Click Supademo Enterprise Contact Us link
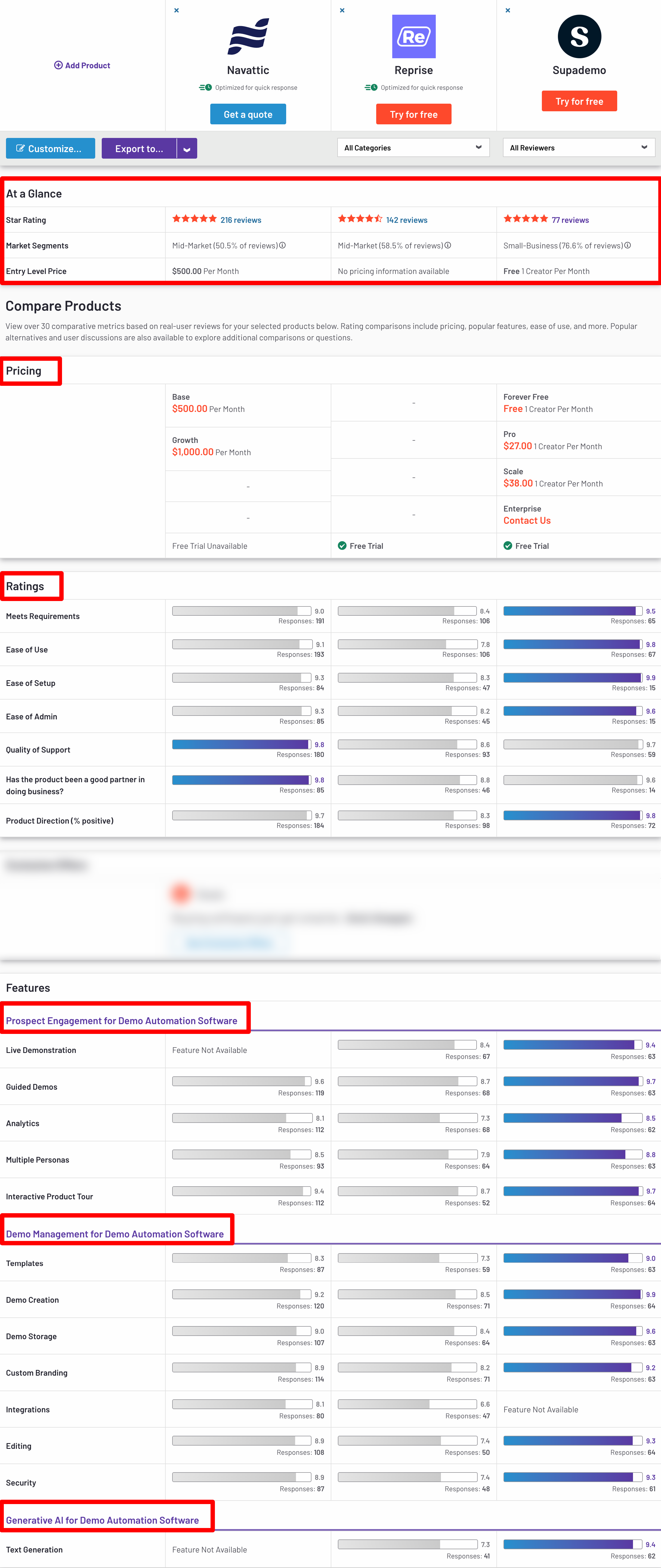This screenshot has height=1568, width=661. pyautogui.click(x=527, y=520)
